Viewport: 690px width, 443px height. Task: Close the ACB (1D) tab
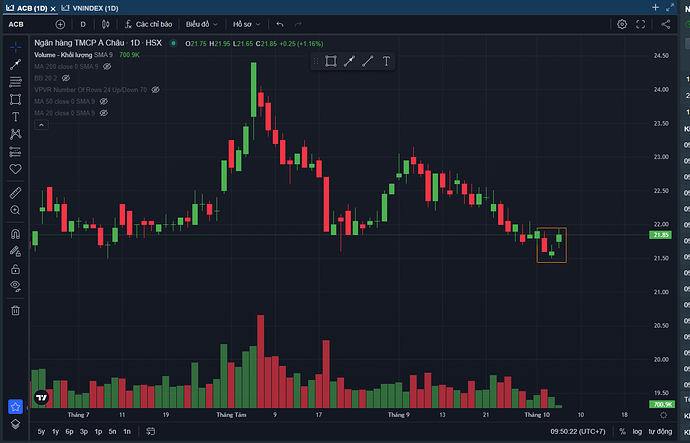coord(53,9)
